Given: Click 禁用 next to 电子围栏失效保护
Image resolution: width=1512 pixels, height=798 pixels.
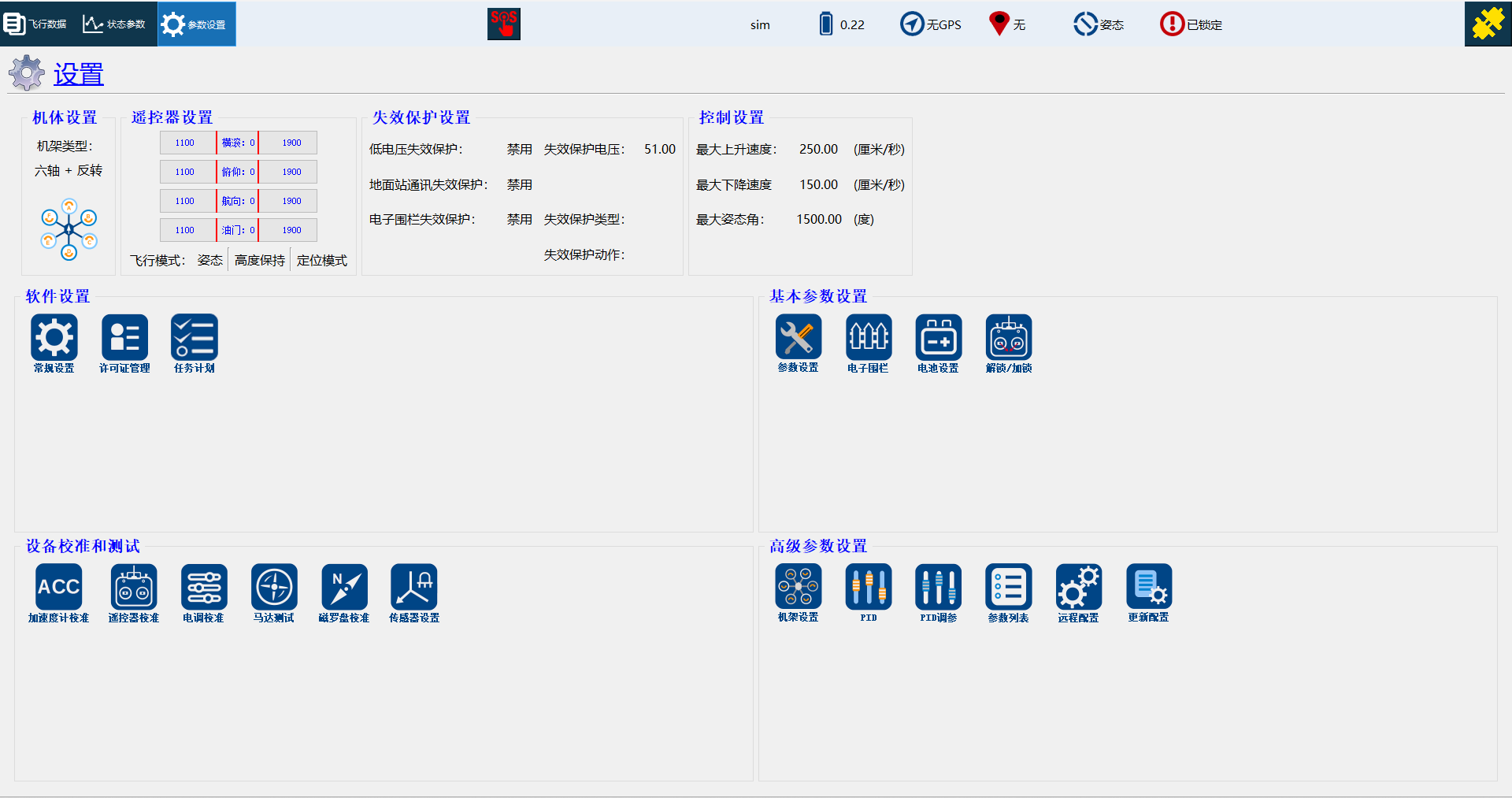Looking at the screenshot, I should coord(520,219).
